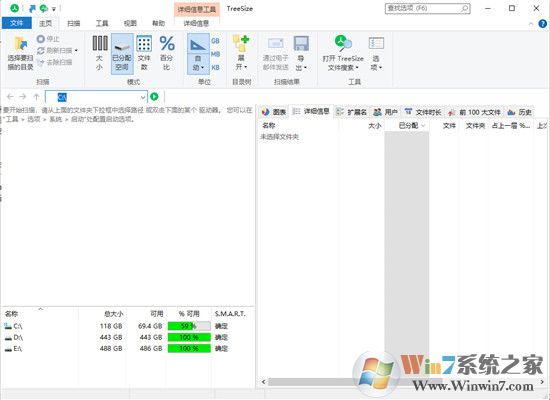Open the 文件 file menu
This screenshot has width=550, height=400.
pos(16,23)
